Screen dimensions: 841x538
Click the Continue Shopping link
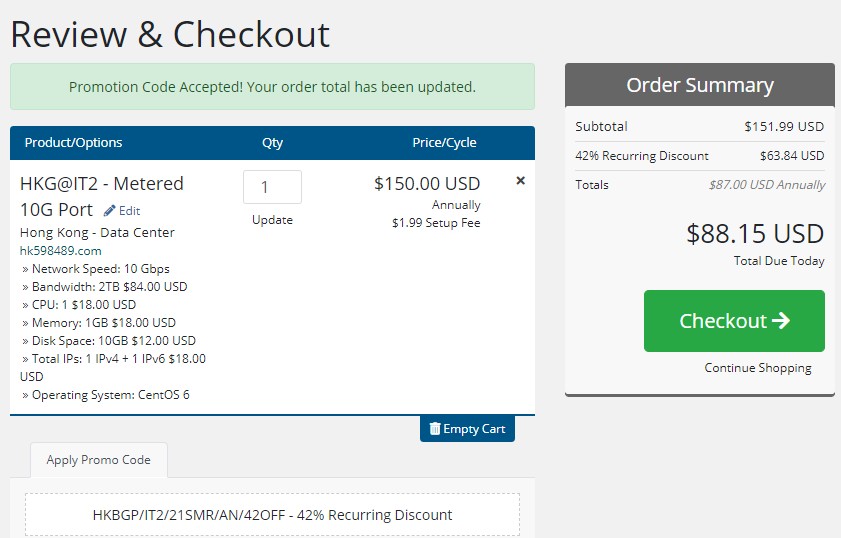tap(757, 368)
